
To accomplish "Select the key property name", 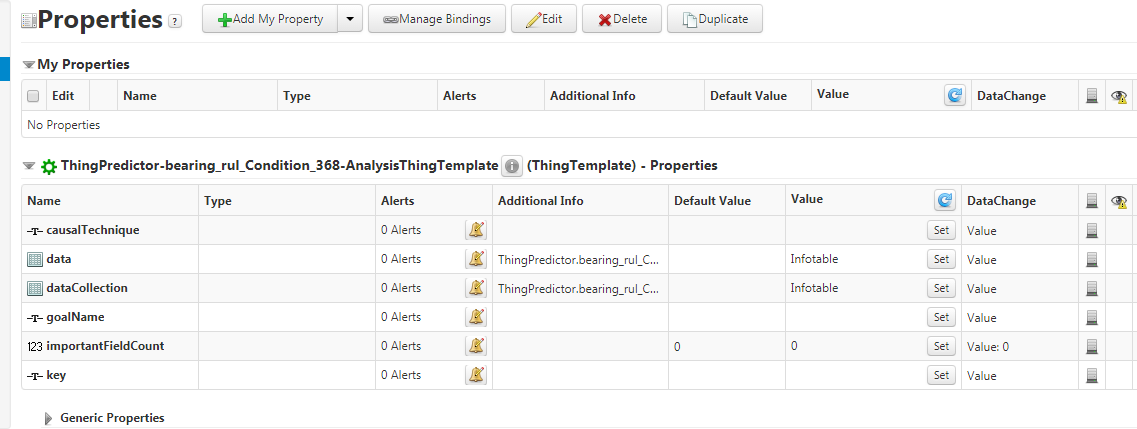I will point(57,375).
